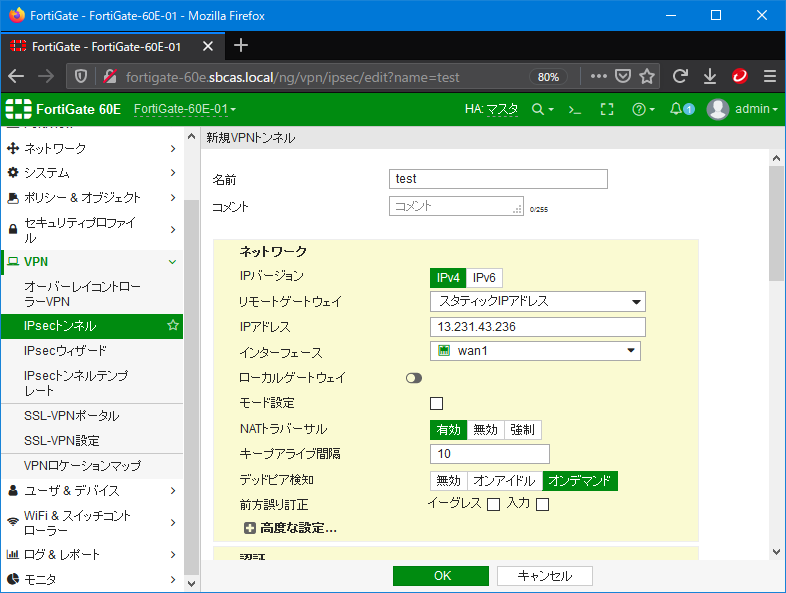Open the CLI console icon
The image size is (786, 593).
coord(575,109)
